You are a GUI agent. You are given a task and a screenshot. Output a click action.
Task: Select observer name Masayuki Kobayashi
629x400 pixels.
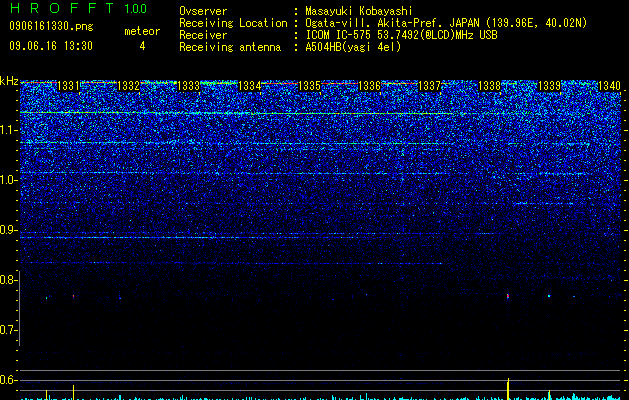pyautogui.click(x=359, y=11)
